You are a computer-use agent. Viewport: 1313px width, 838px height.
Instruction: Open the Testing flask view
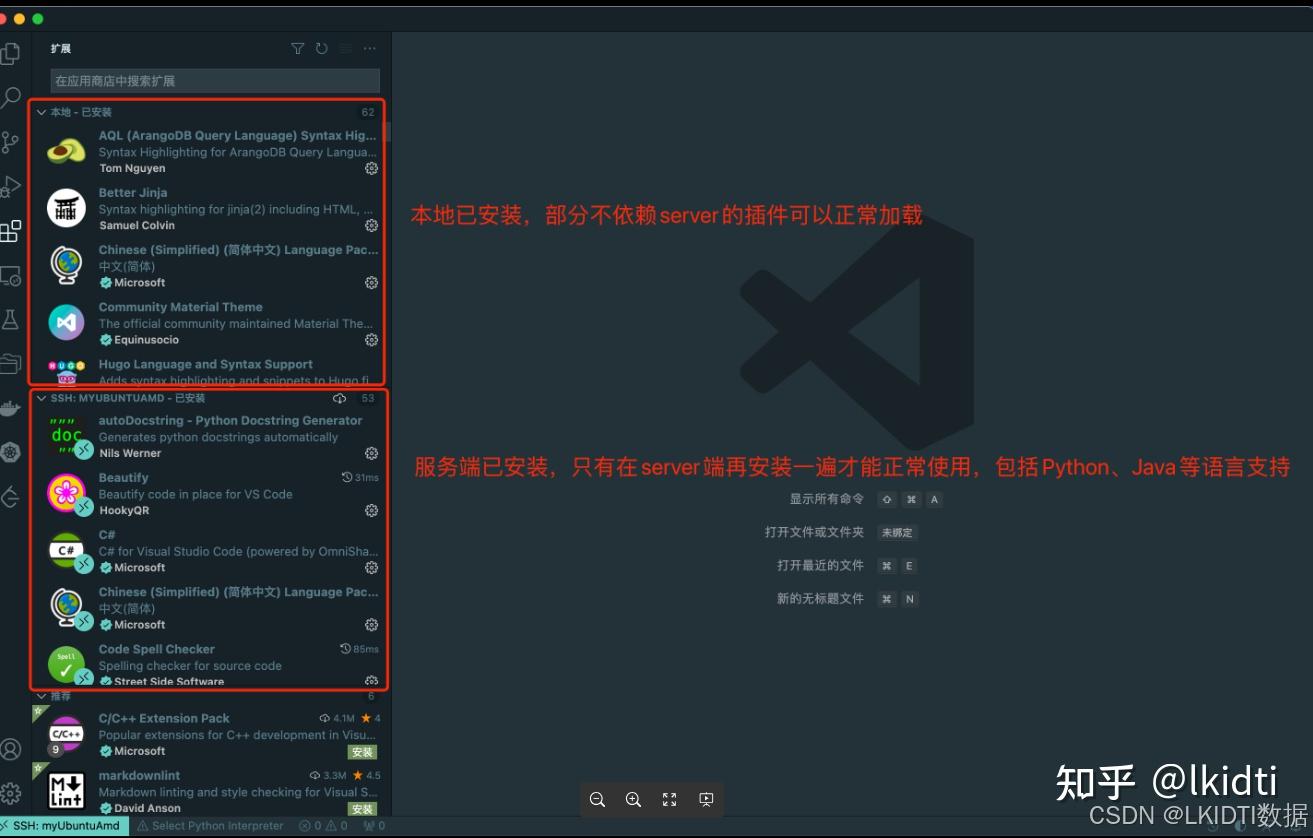point(12,319)
